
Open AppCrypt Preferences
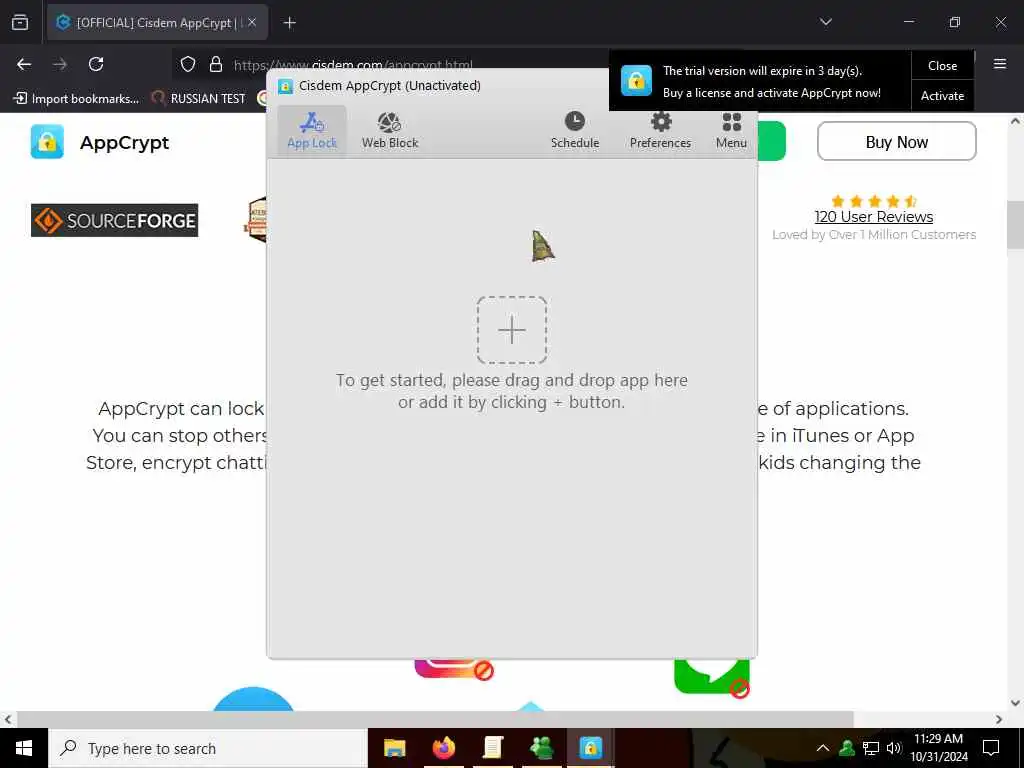(660, 131)
